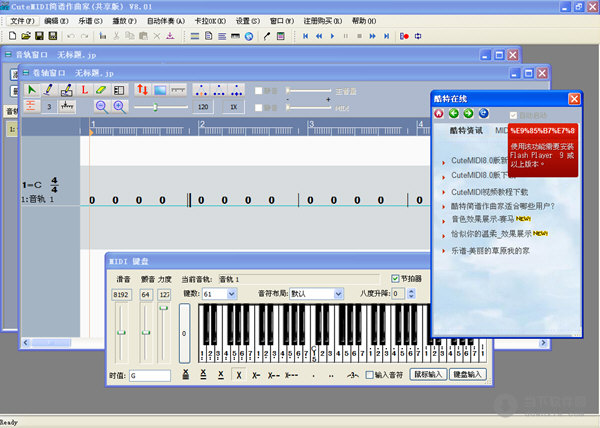600x428 pixels.
Task: Jump to start with rewind-to-beginning button
Action: [x=305, y=36]
